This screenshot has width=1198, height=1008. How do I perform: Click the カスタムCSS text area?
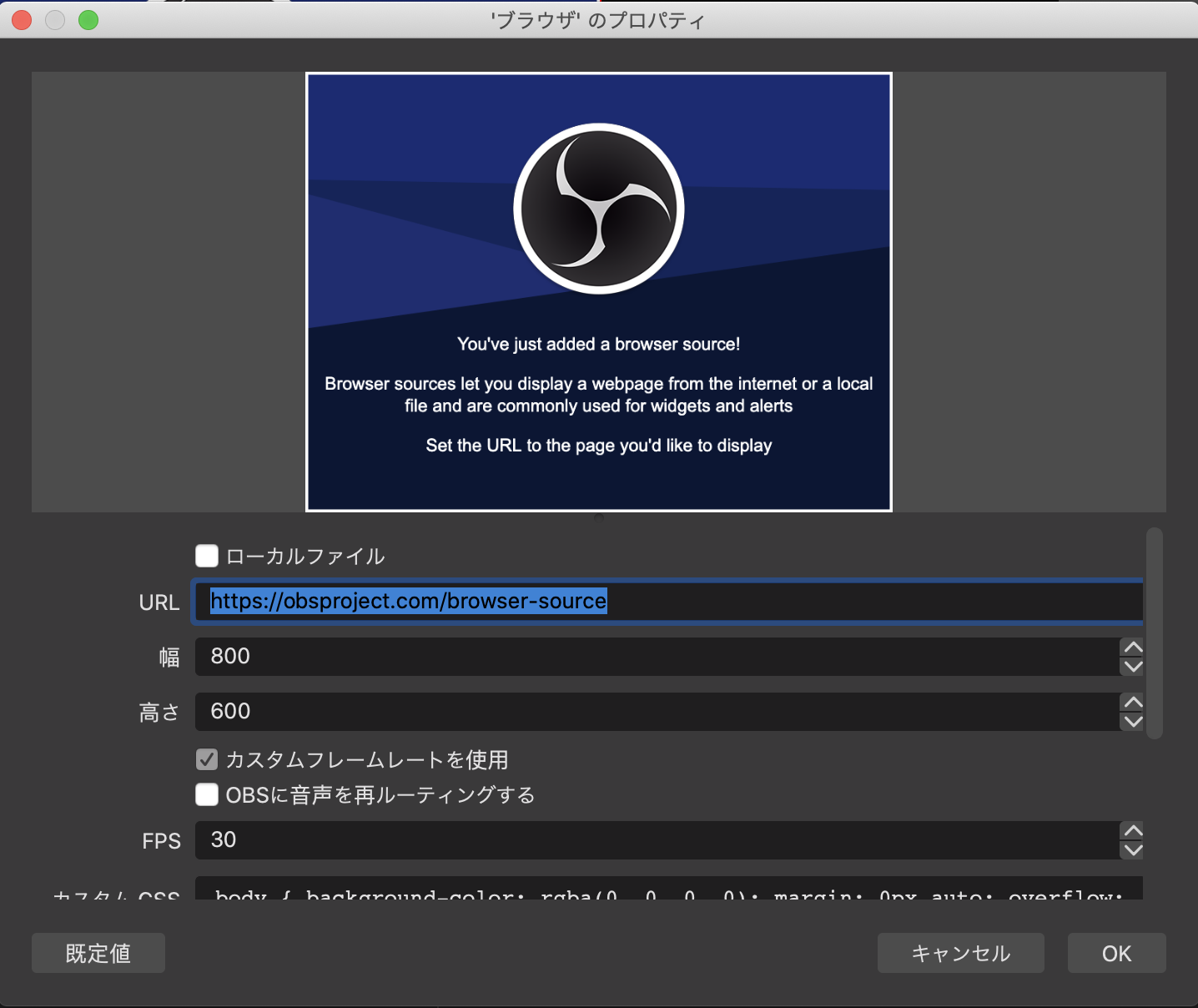tap(669, 889)
